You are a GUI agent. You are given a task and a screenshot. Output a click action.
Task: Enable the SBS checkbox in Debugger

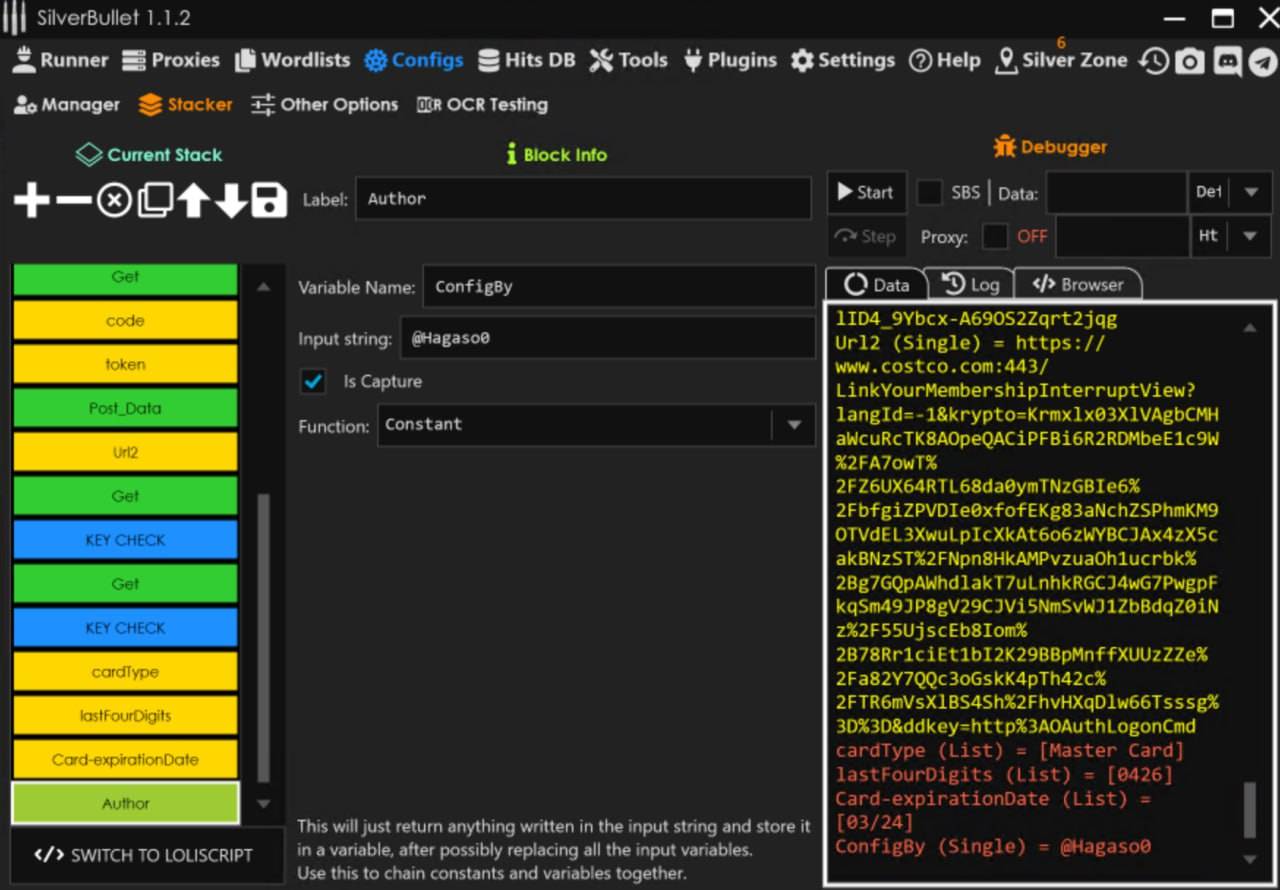click(x=930, y=193)
